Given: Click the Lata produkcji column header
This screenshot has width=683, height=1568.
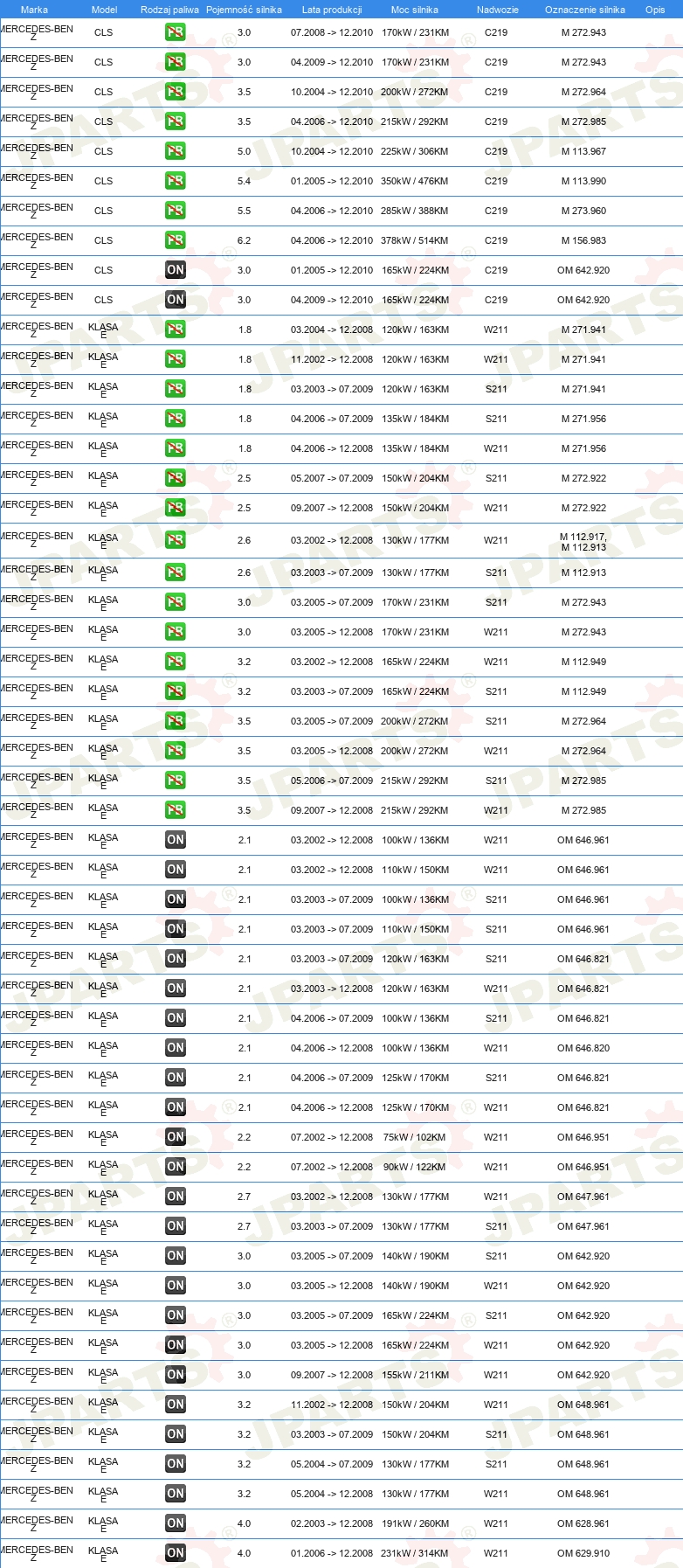Looking at the screenshot, I should coord(332,10).
